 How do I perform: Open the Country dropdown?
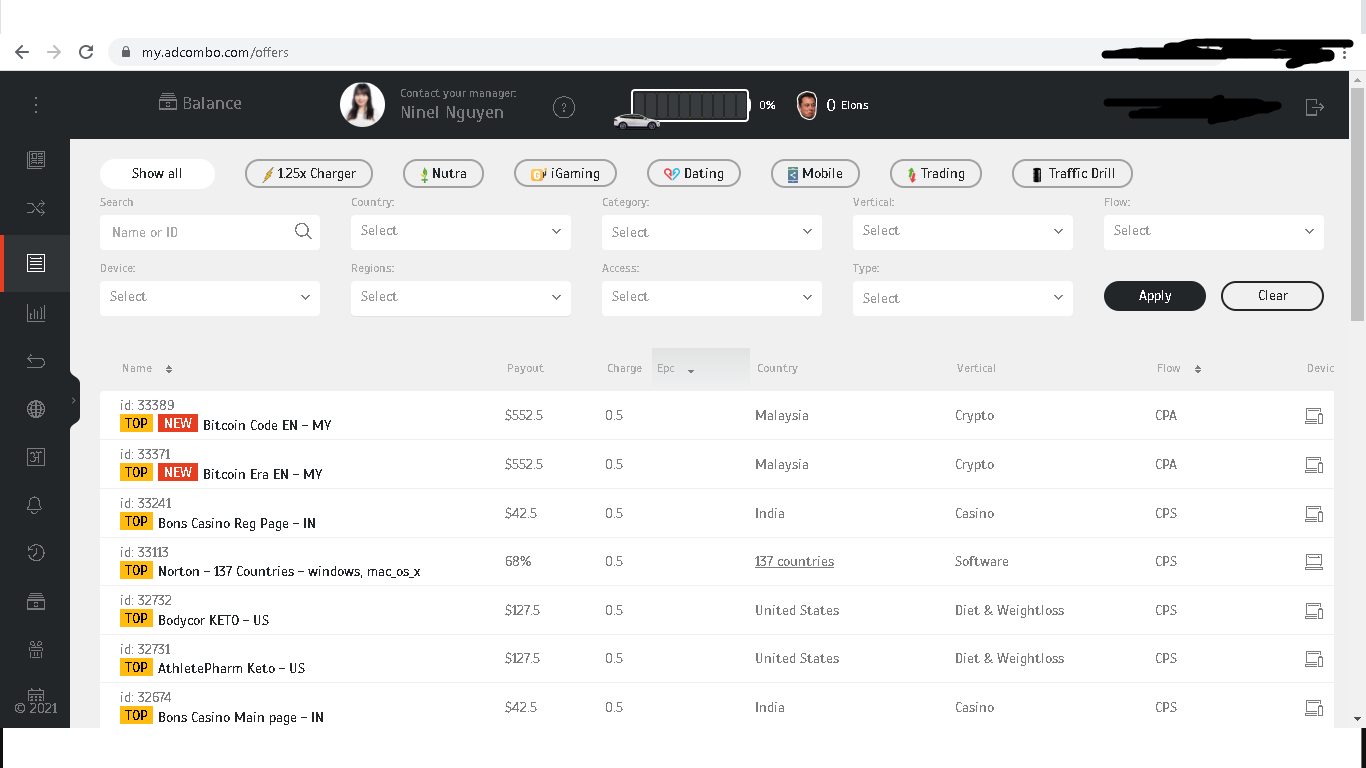click(461, 231)
